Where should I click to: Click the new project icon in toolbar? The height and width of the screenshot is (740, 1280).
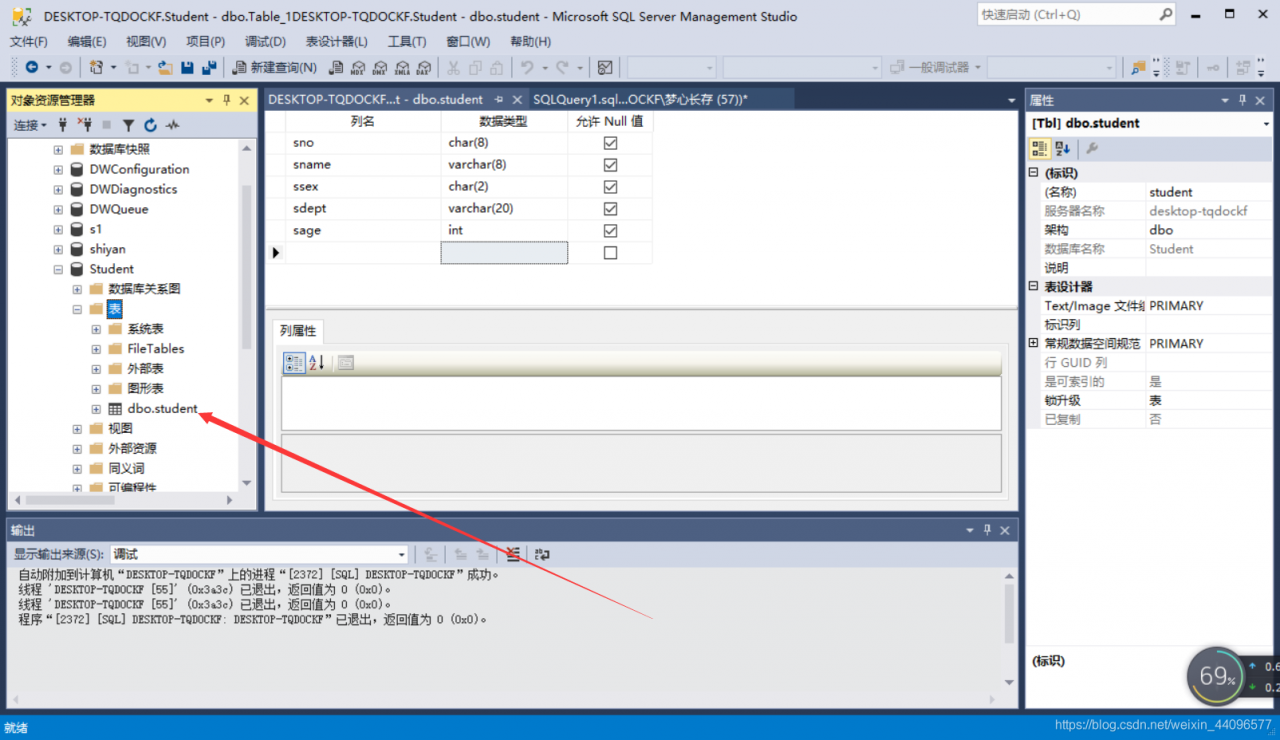(97, 67)
